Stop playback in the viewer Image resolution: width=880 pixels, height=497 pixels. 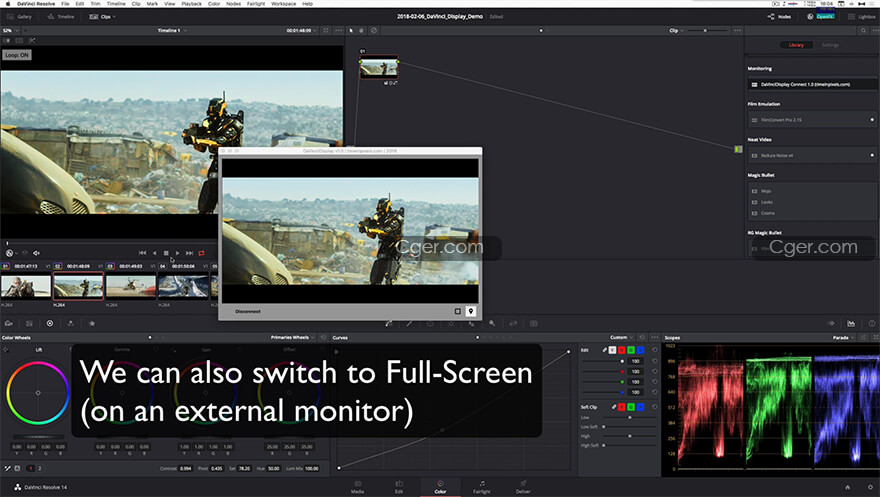166,253
